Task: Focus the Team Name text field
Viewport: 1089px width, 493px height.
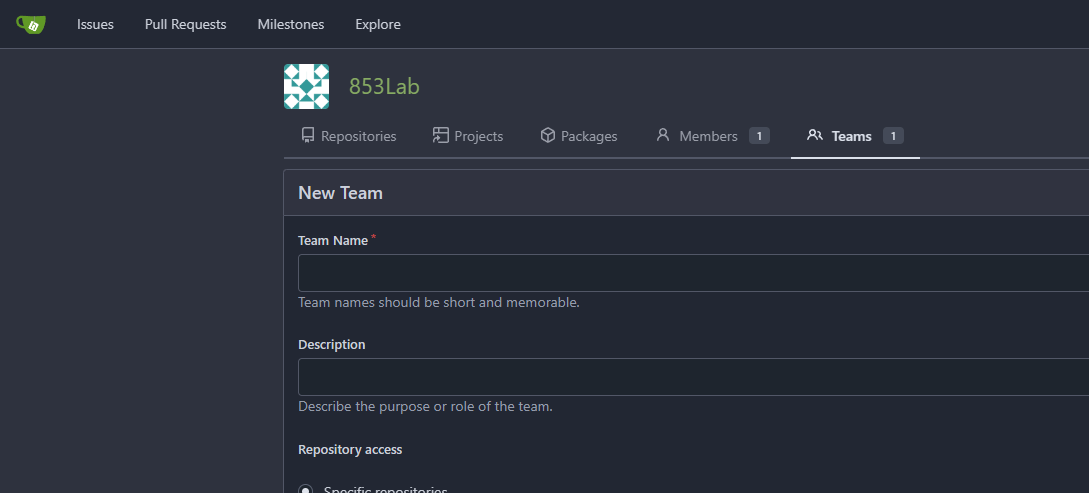Action: 690,273
